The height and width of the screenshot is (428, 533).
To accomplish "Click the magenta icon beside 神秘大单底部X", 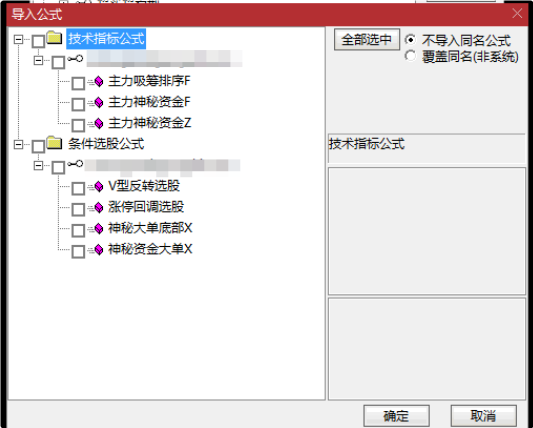I will click(99, 228).
